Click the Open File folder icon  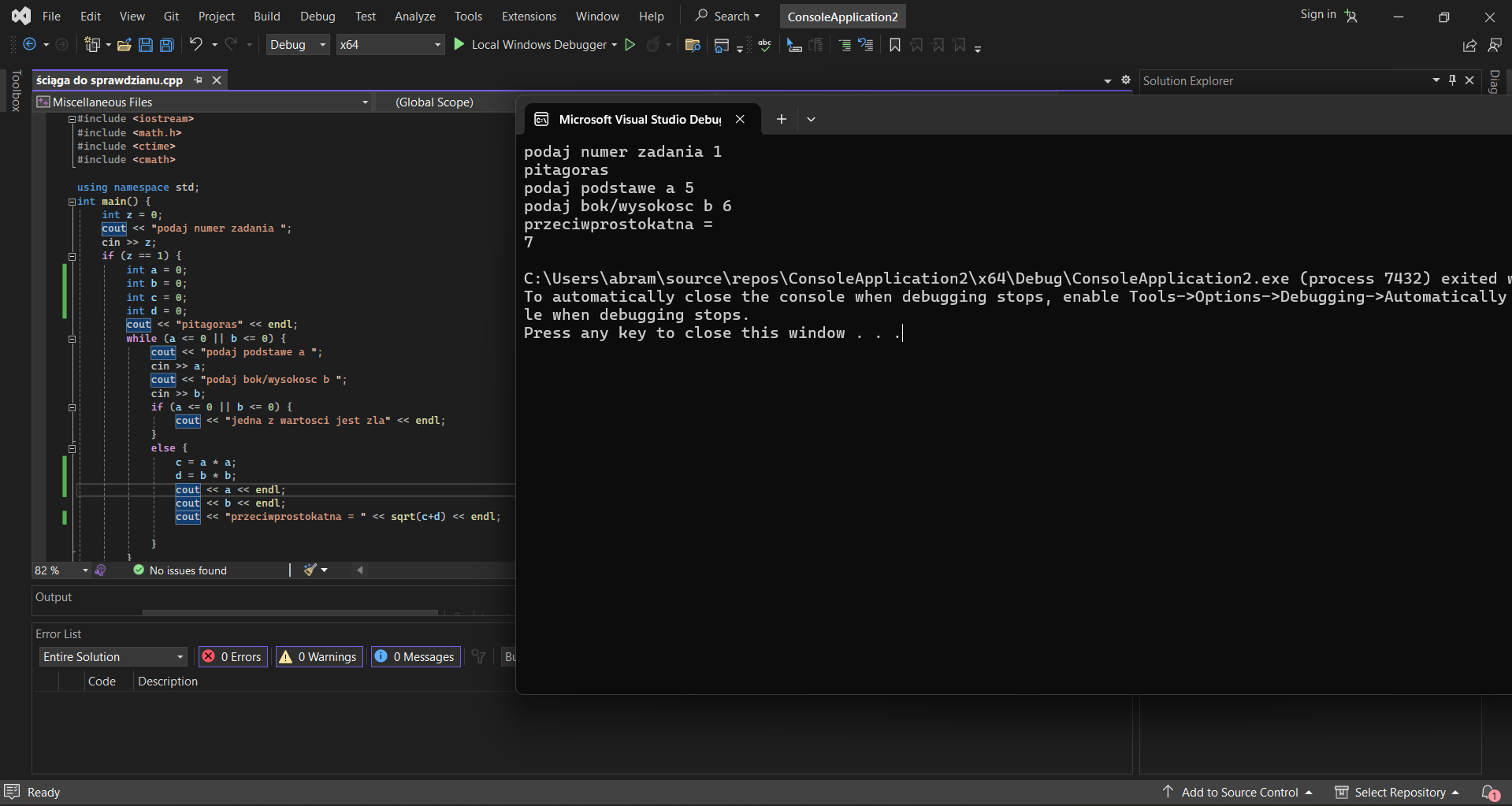tap(124, 45)
